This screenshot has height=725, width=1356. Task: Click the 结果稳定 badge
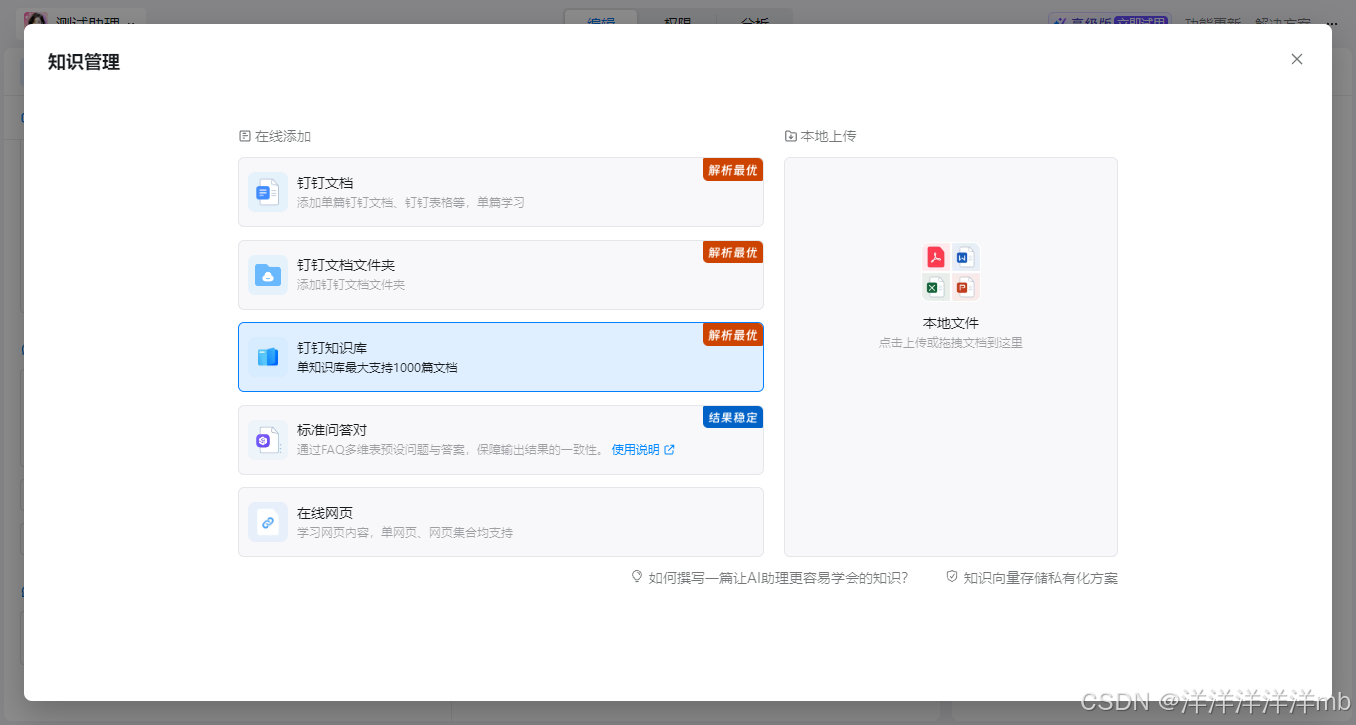tap(733, 418)
